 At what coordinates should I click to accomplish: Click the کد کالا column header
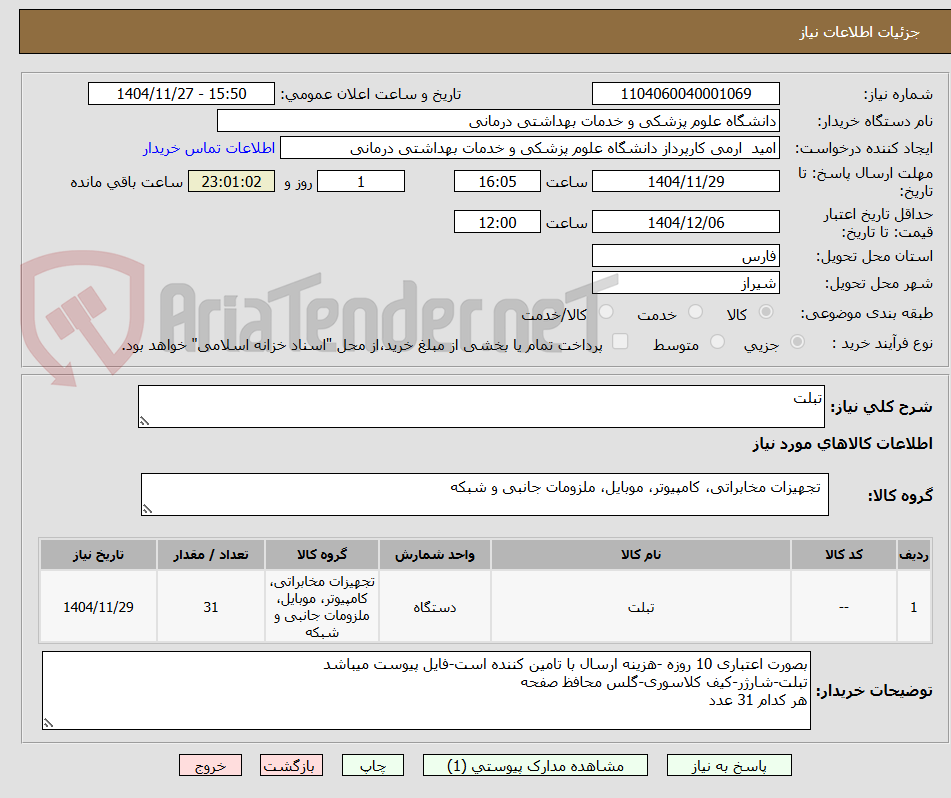[x=844, y=554]
